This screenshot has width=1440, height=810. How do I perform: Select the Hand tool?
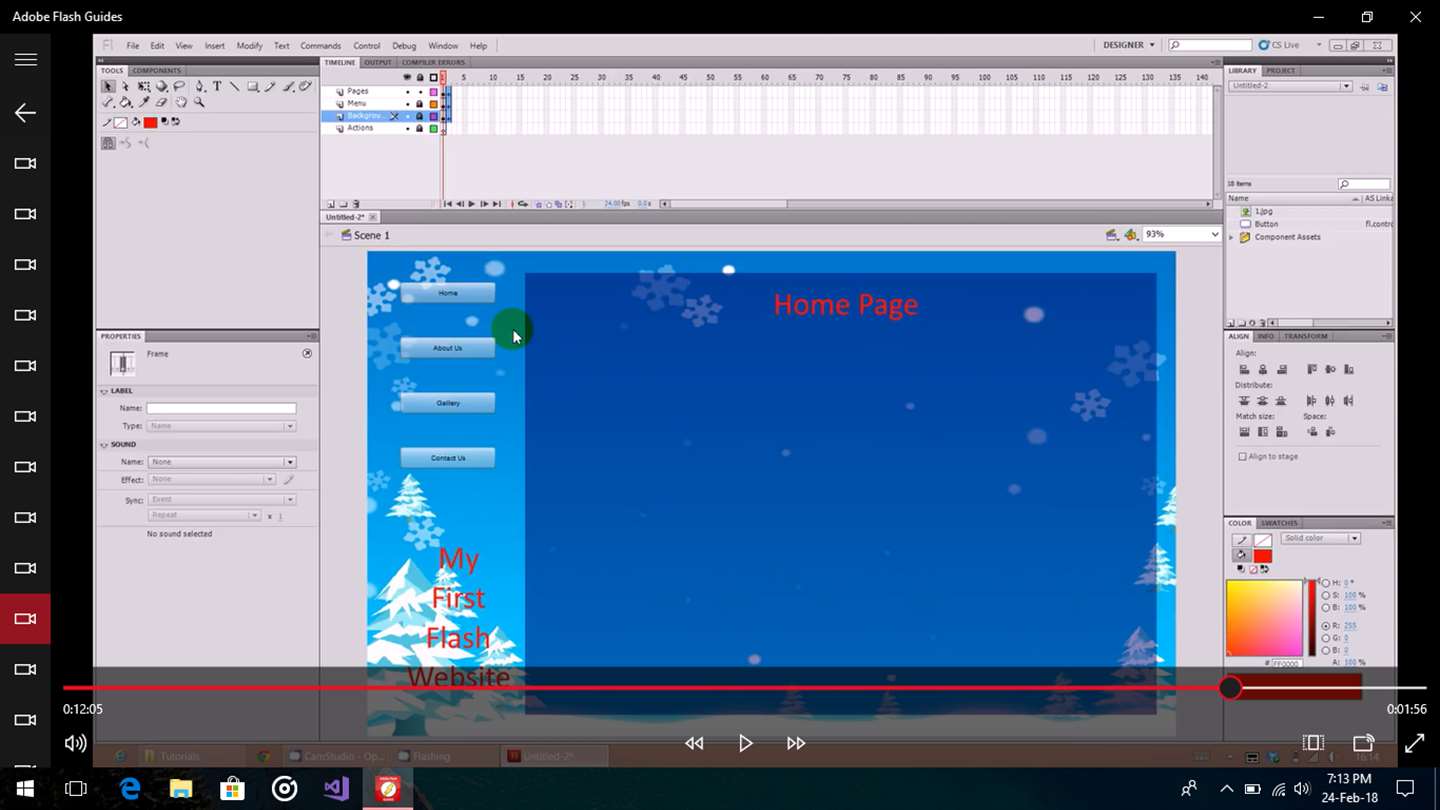click(x=181, y=103)
